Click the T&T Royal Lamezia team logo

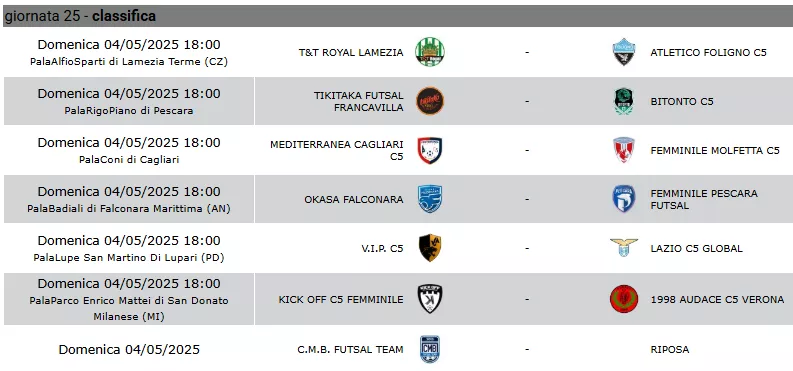tap(430, 52)
